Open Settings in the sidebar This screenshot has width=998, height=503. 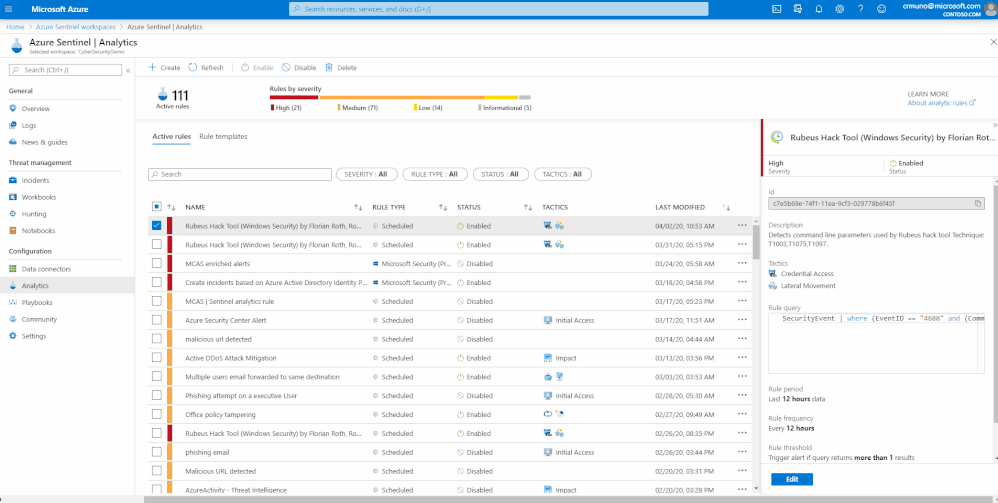[x=34, y=336]
